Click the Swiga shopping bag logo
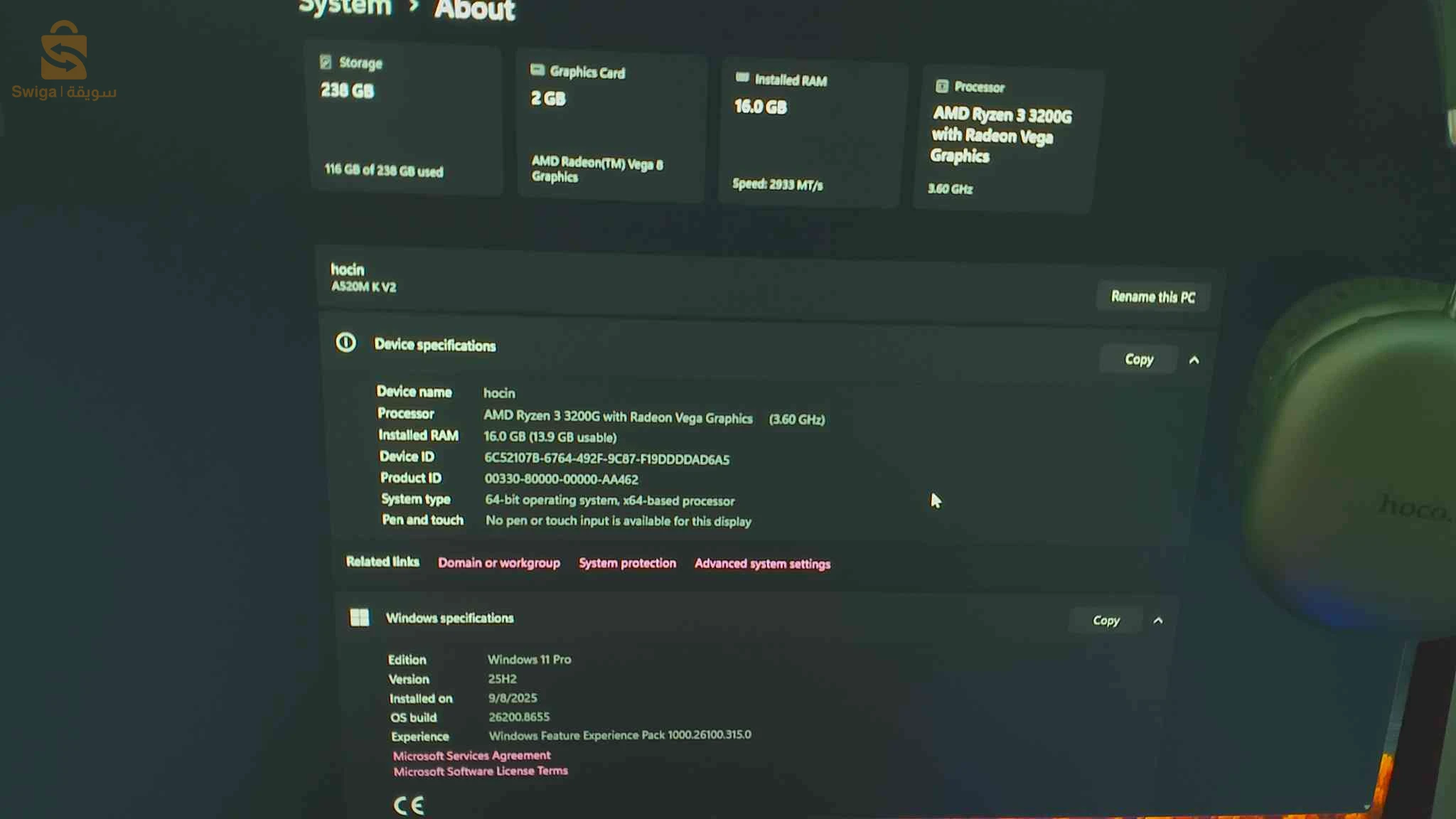This screenshot has height=819, width=1456. (x=64, y=50)
